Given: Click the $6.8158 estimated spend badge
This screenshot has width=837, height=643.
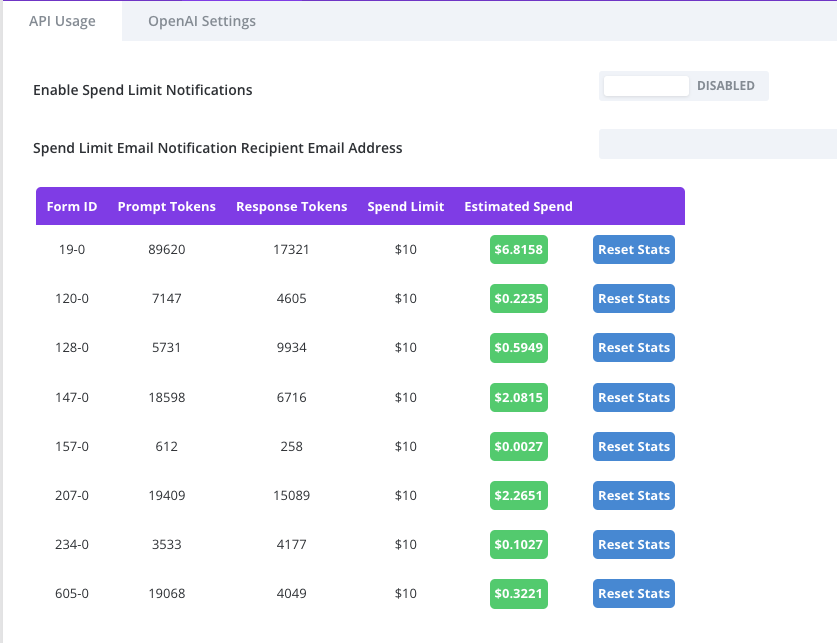Looking at the screenshot, I should [x=519, y=249].
